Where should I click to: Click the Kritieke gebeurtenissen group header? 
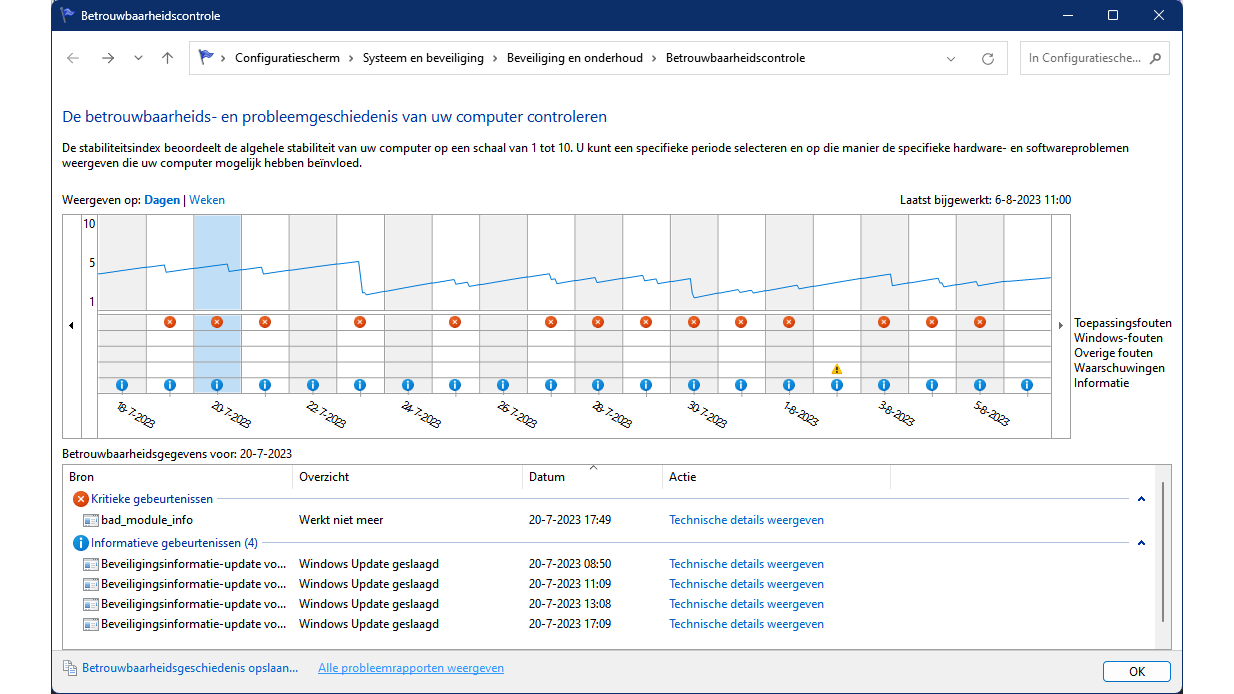(151, 499)
